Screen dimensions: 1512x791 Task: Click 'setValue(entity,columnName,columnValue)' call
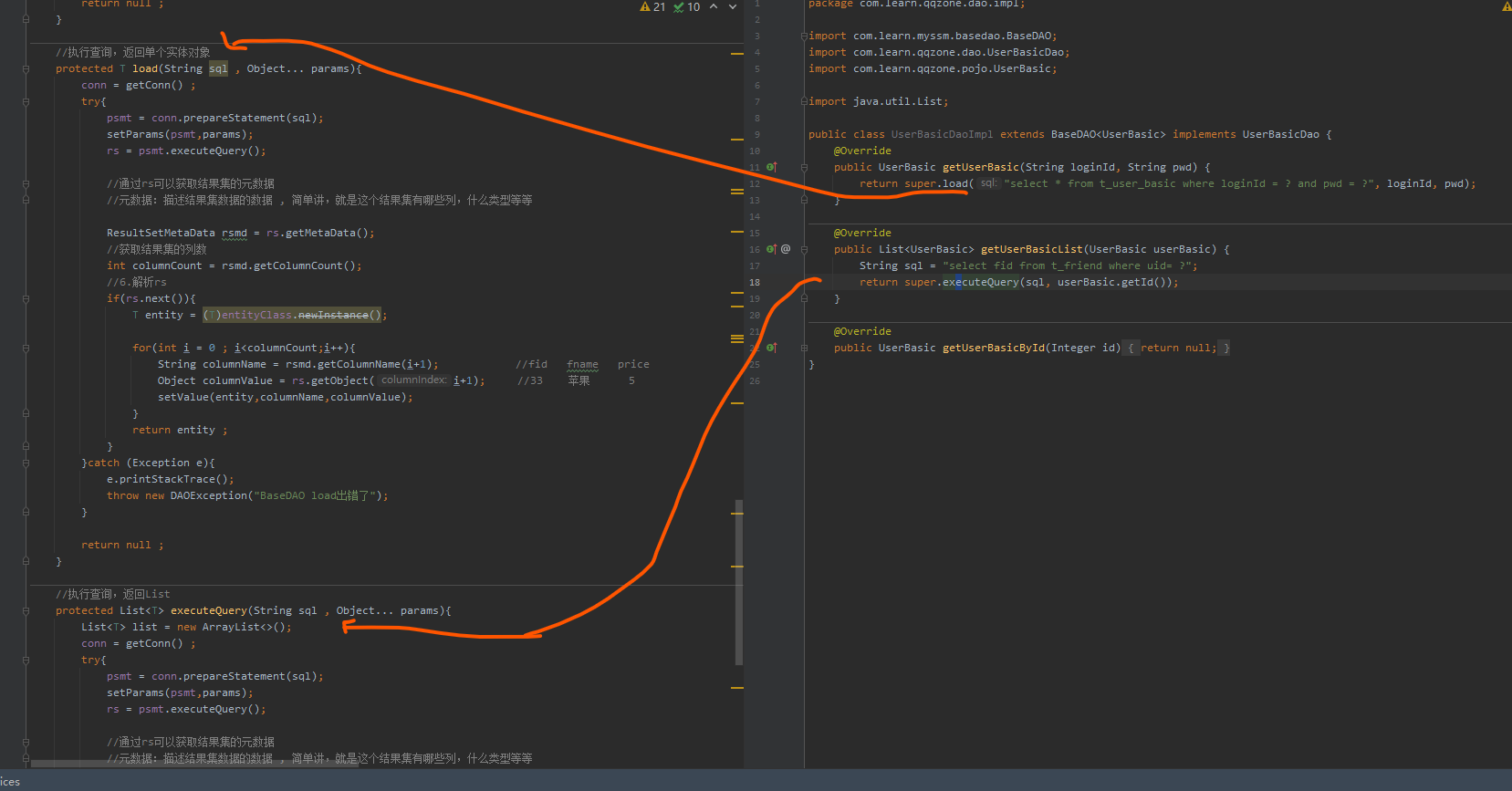point(282,397)
